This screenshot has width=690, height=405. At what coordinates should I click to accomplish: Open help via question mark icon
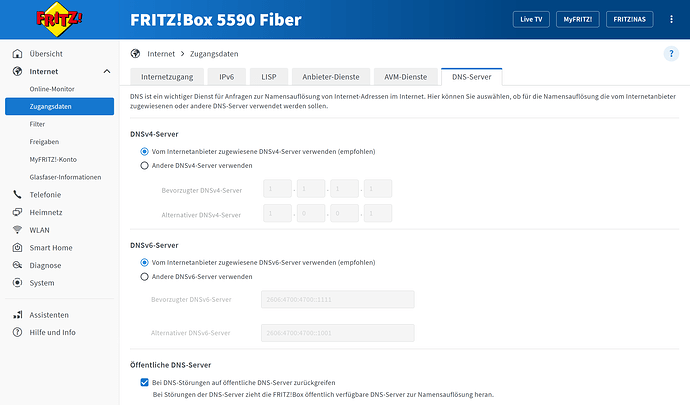pyautogui.click(x=671, y=54)
